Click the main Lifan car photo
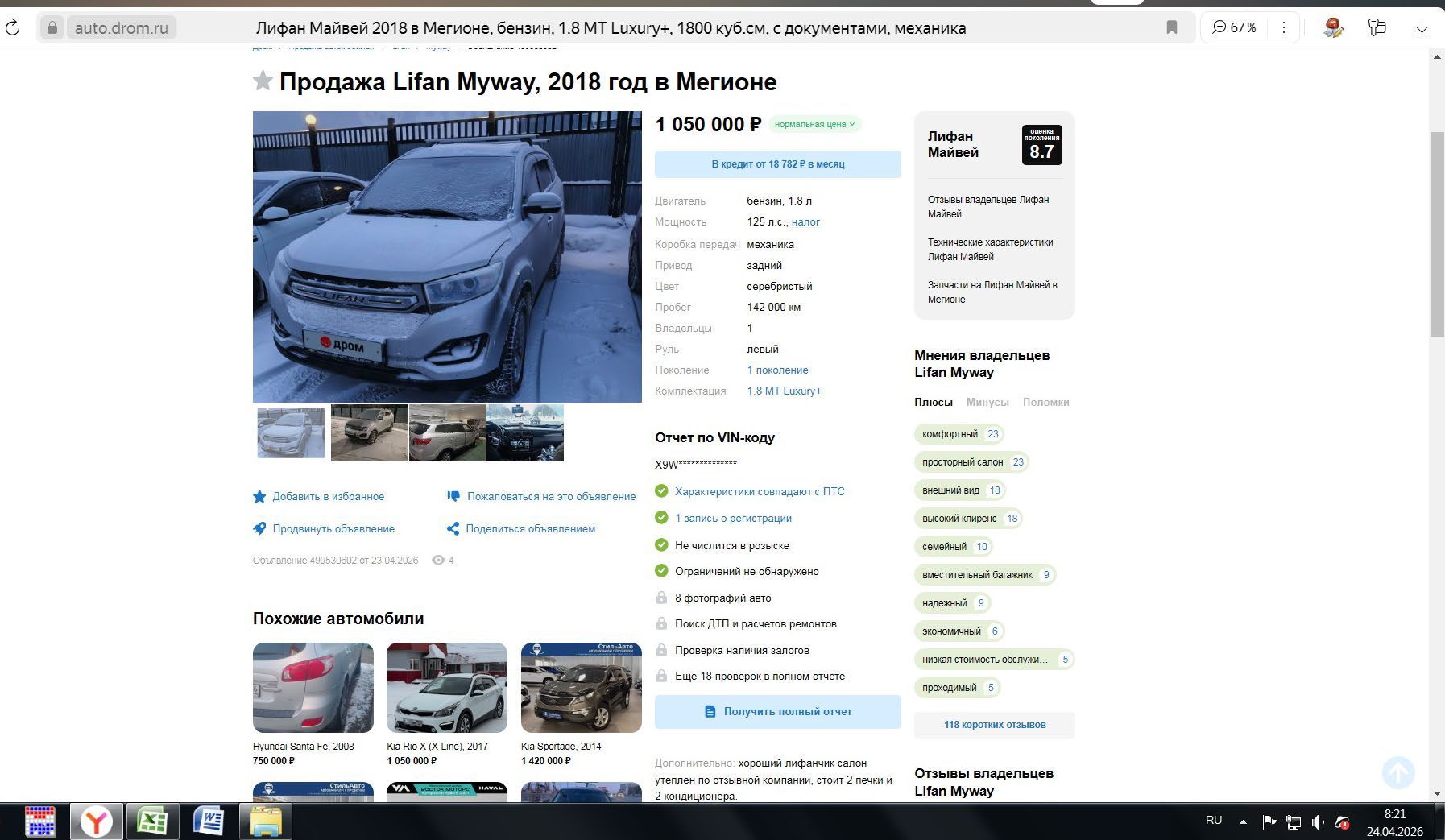Screen dimensions: 1445x840 447,257
